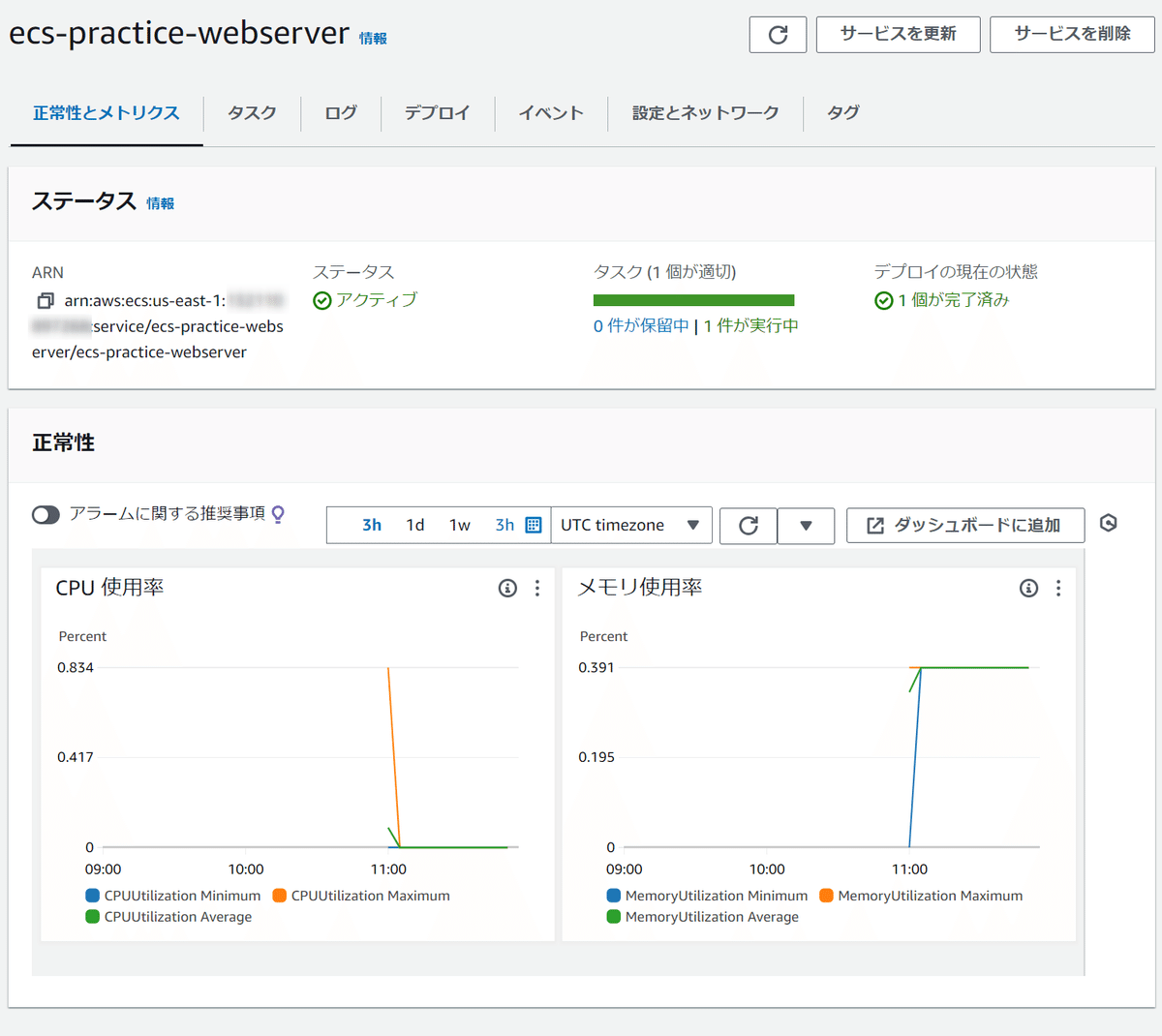Open the UTC timezone dropdown

click(630, 525)
